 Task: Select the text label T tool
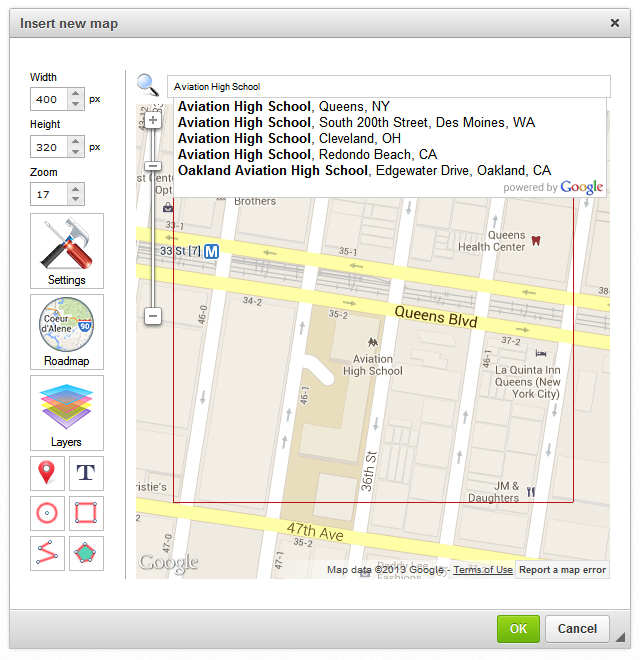coord(86,473)
